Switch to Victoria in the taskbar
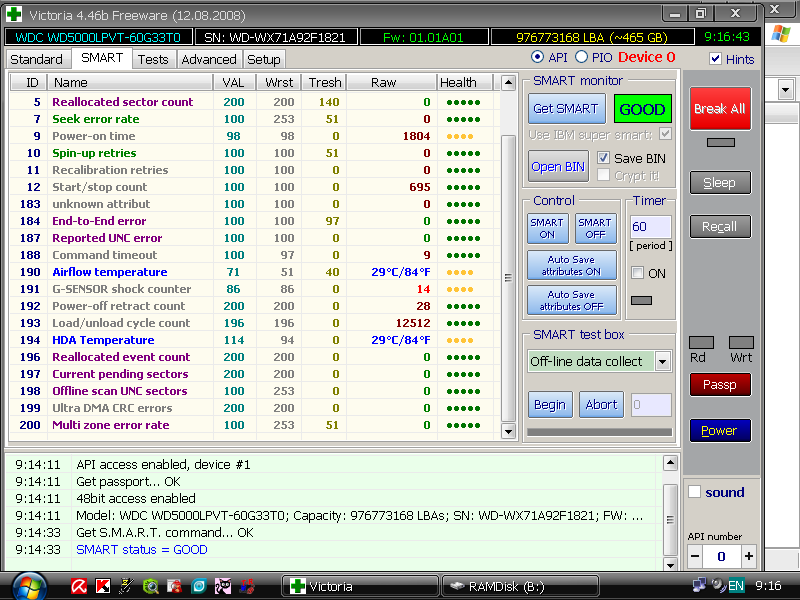The image size is (800, 600). click(360, 586)
